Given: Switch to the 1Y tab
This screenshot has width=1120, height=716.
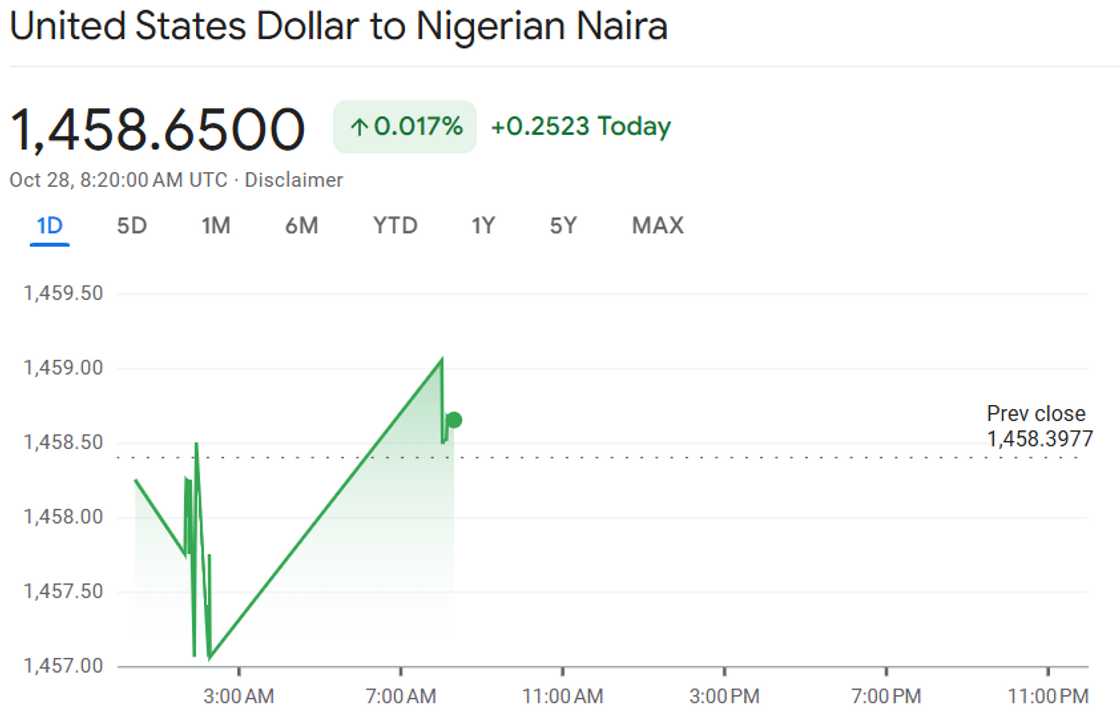Looking at the screenshot, I should tap(482, 226).
